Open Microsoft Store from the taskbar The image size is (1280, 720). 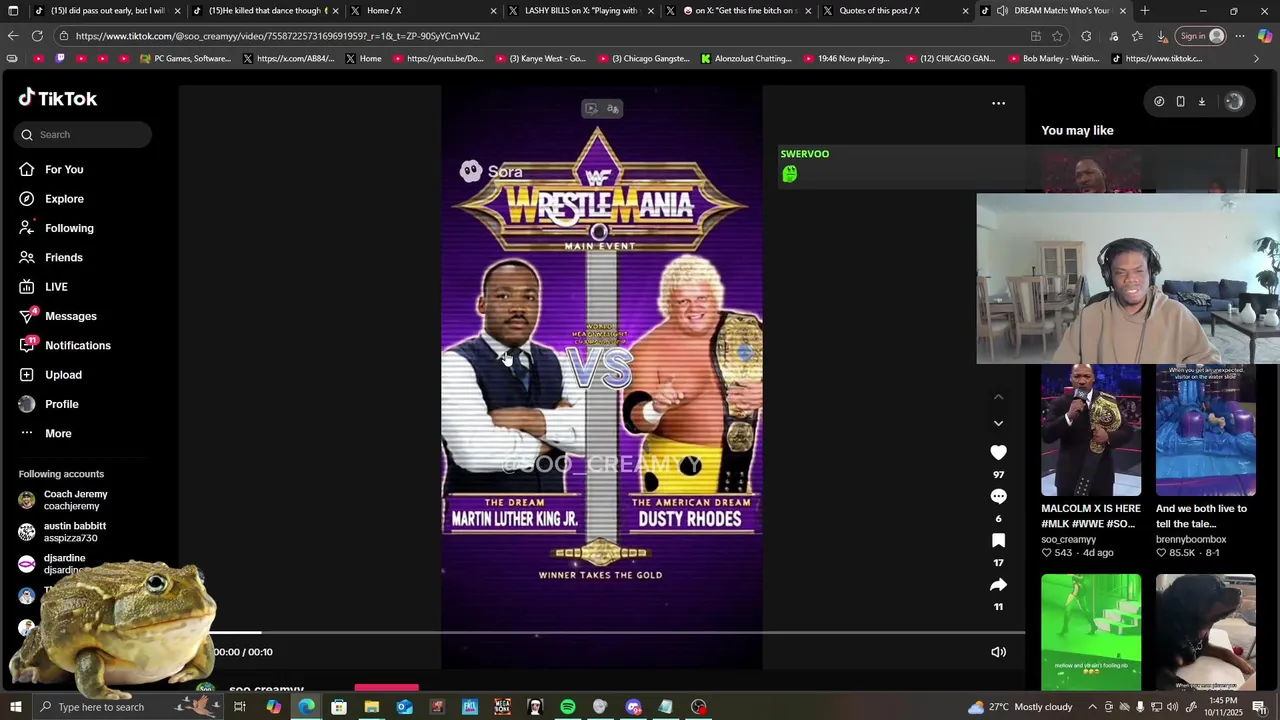(x=339, y=707)
